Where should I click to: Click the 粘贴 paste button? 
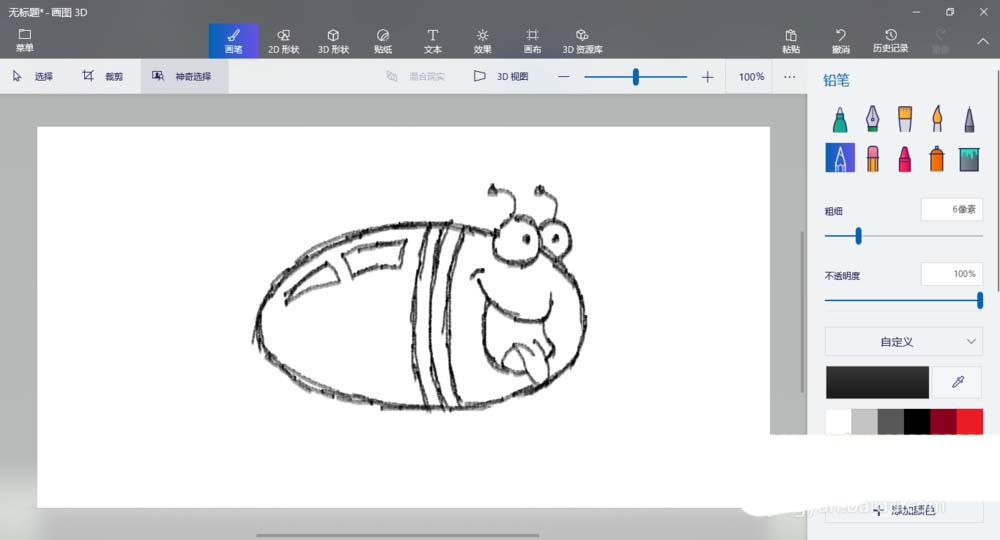click(791, 41)
